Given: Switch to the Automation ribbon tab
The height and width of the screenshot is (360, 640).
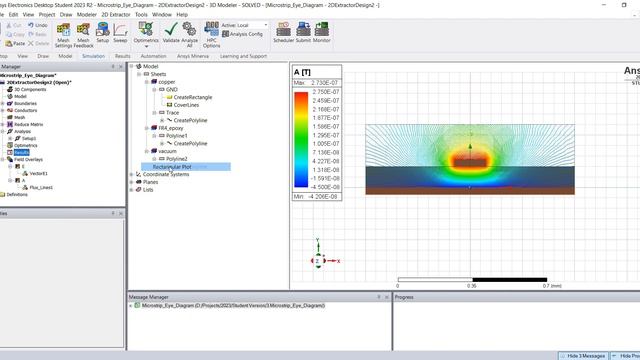Looking at the screenshot, I should pos(153,56).
